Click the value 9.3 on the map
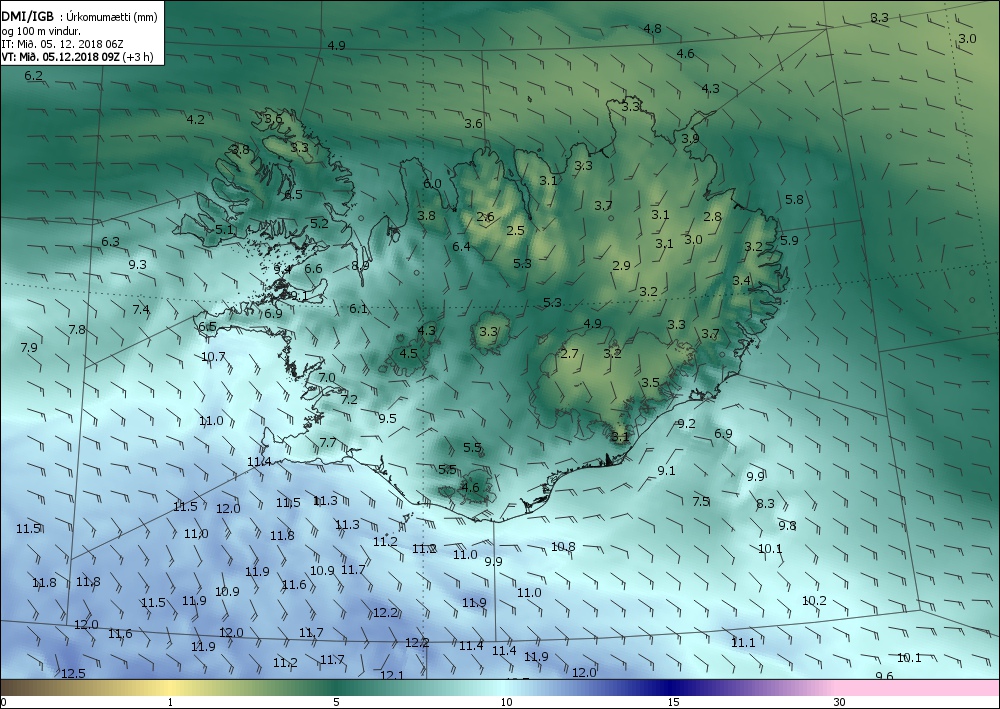This screenshot has width=1000, height=709. pyautogui.click(x=138, y=265)
